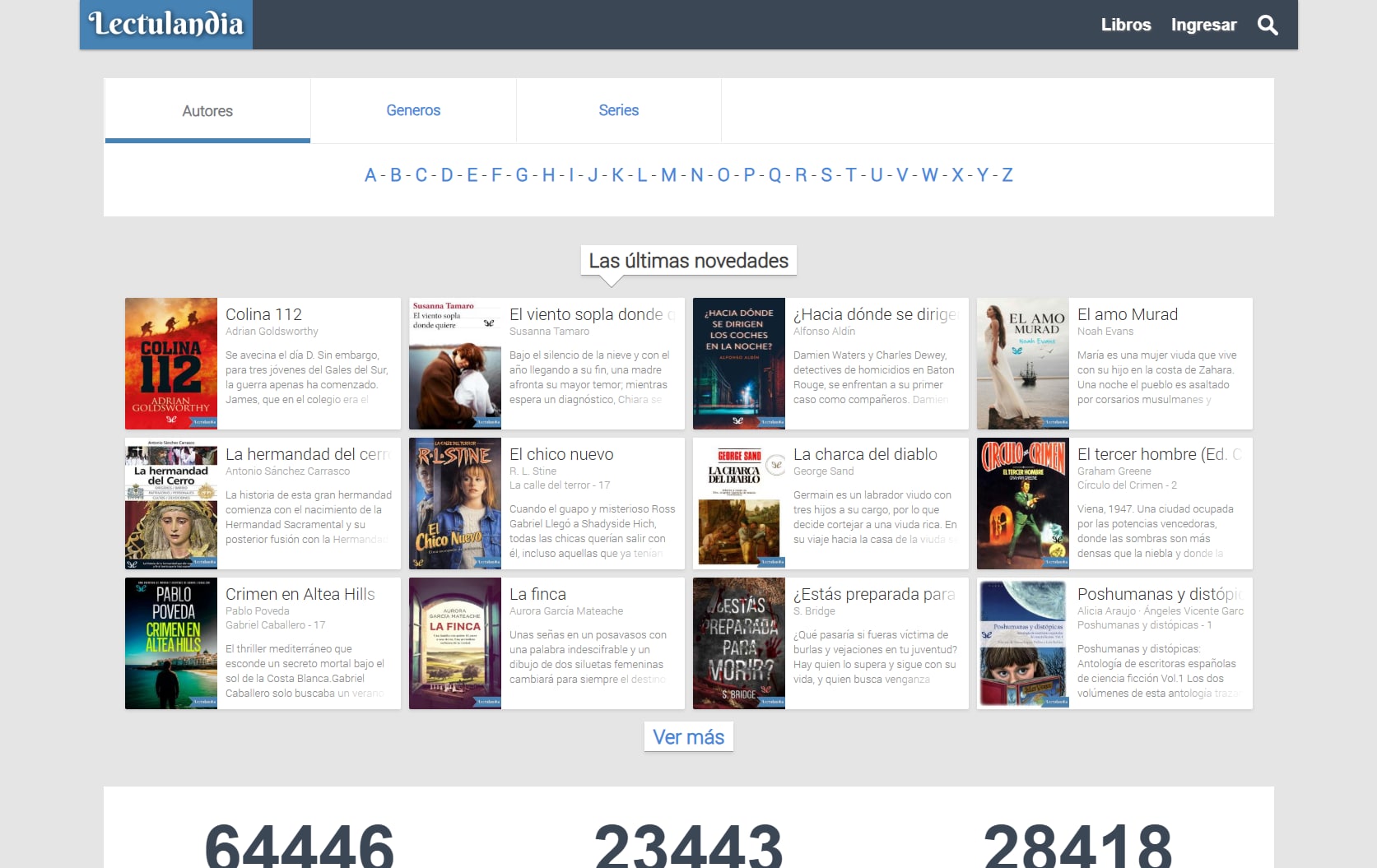View author Adrian Goldsworthy
This screenshot has height=868, width=1377.
pos(272,331)
